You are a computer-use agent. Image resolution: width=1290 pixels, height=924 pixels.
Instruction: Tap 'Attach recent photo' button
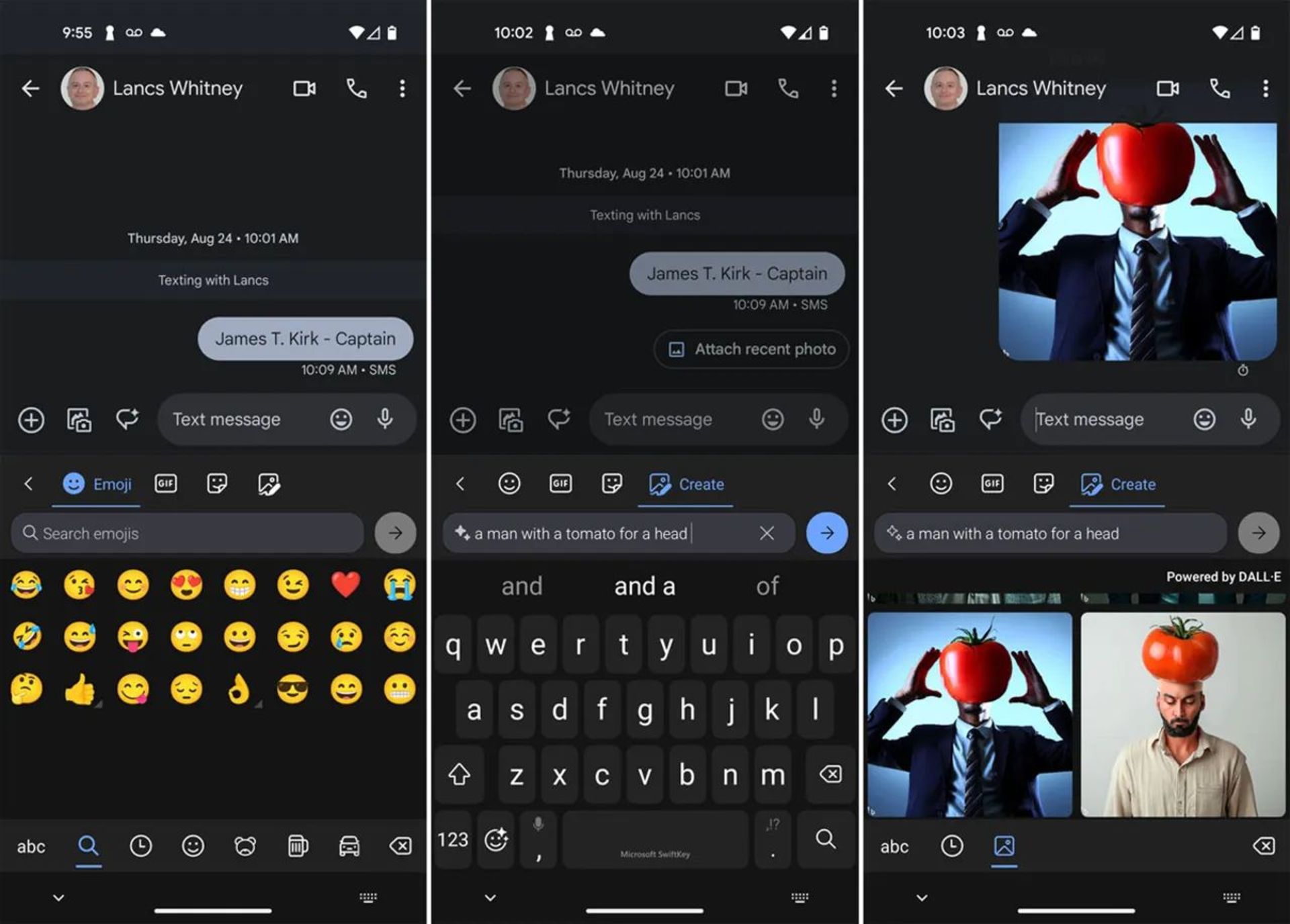click(x=749, y=348)
